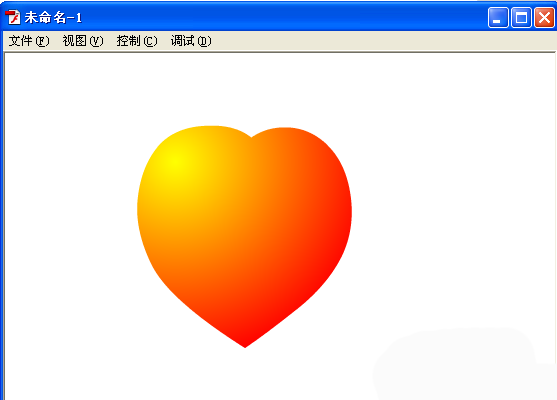Open the 调试(D) menu
Image resolution: width=557 pixels, height=400 pixels.
[191, 41]
